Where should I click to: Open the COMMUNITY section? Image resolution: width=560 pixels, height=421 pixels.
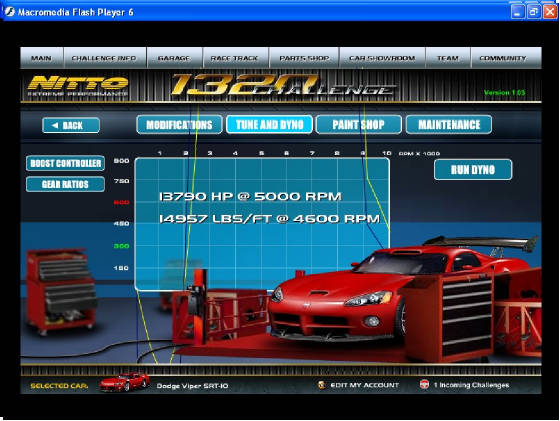coord(506,58)
